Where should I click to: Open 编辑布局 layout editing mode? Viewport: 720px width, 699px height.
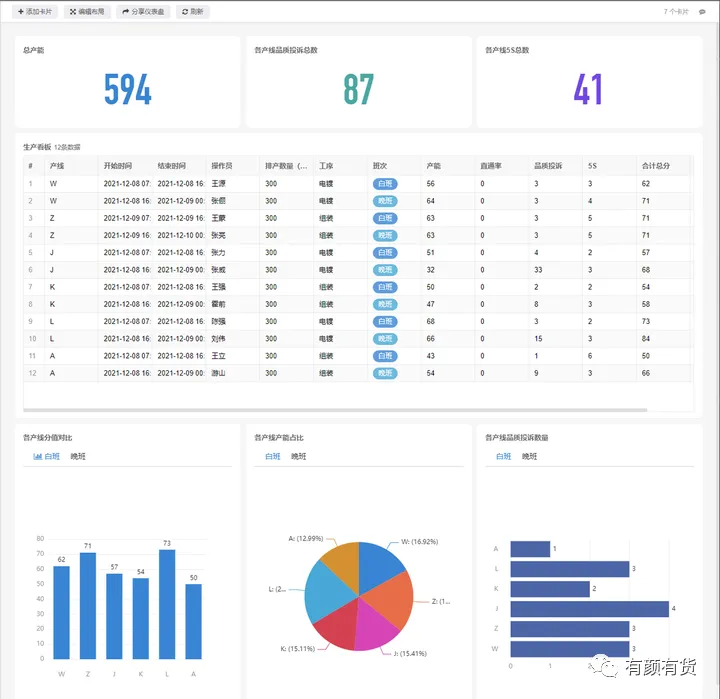coord(87,11)
